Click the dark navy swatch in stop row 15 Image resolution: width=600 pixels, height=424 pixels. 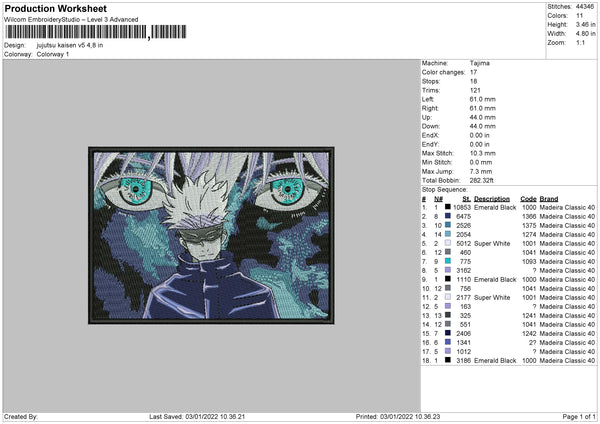pos(448,333)
